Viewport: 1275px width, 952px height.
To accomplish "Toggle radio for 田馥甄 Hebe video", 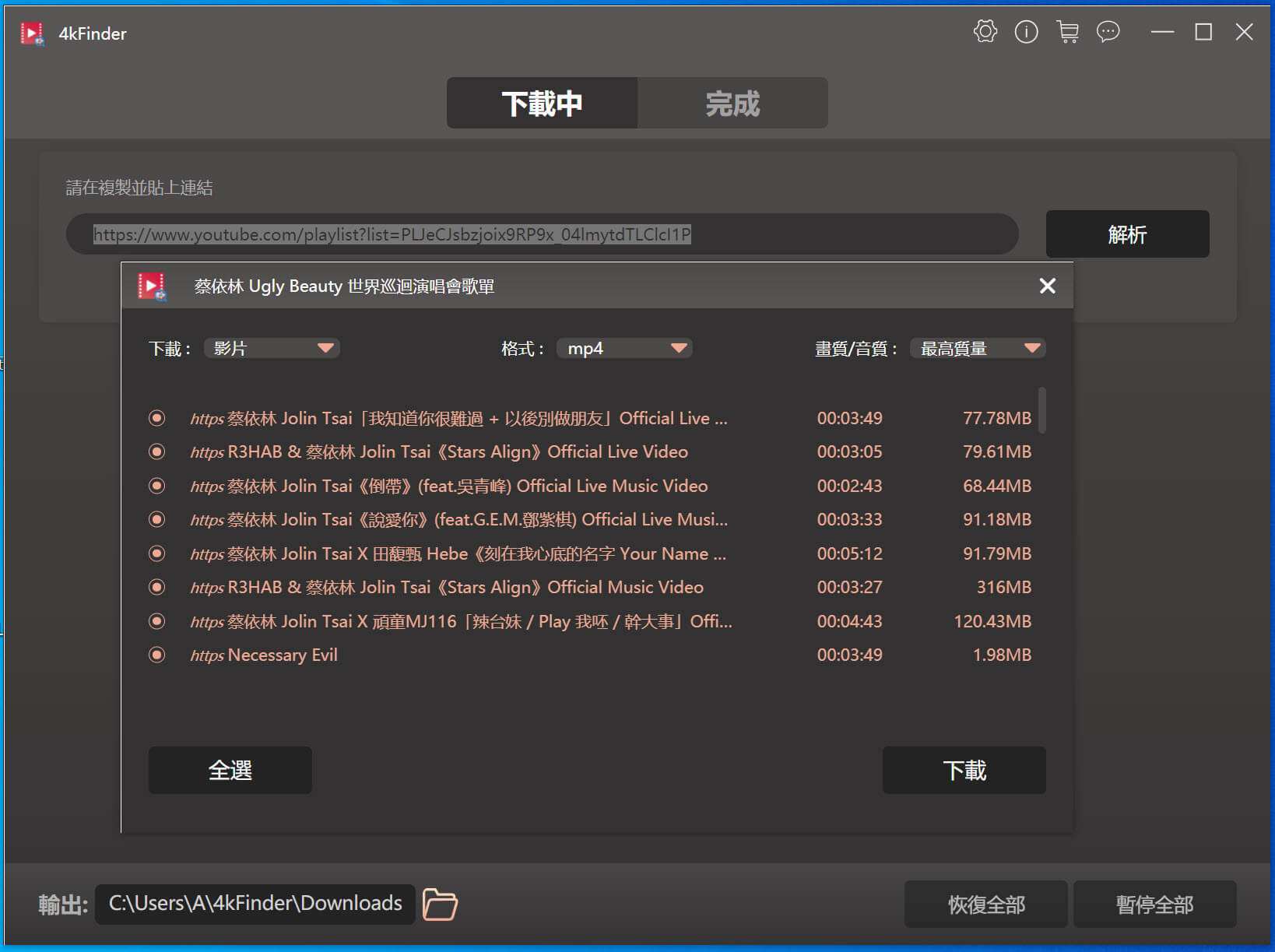I will [x=156, y=553].
